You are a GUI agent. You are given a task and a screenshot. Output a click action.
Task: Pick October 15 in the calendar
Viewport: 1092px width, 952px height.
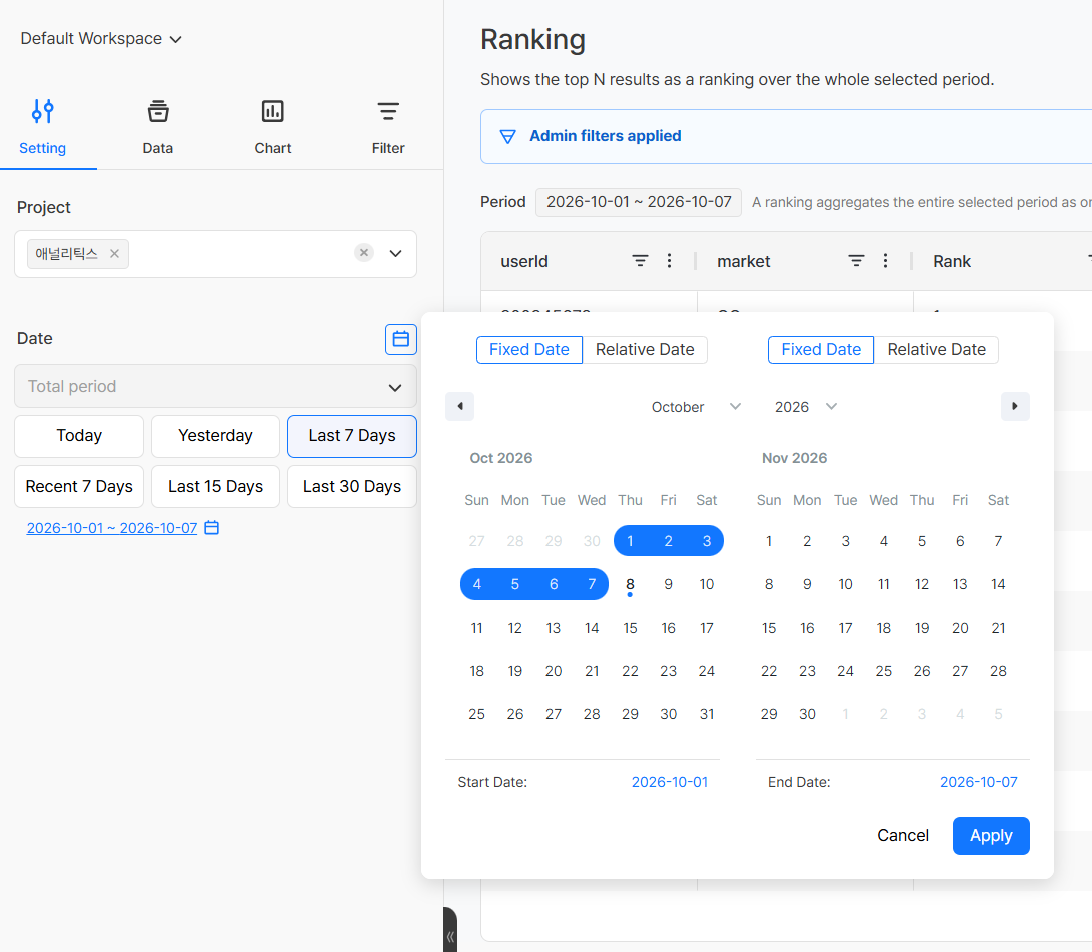pyautogui.click(x=630, y=628)
